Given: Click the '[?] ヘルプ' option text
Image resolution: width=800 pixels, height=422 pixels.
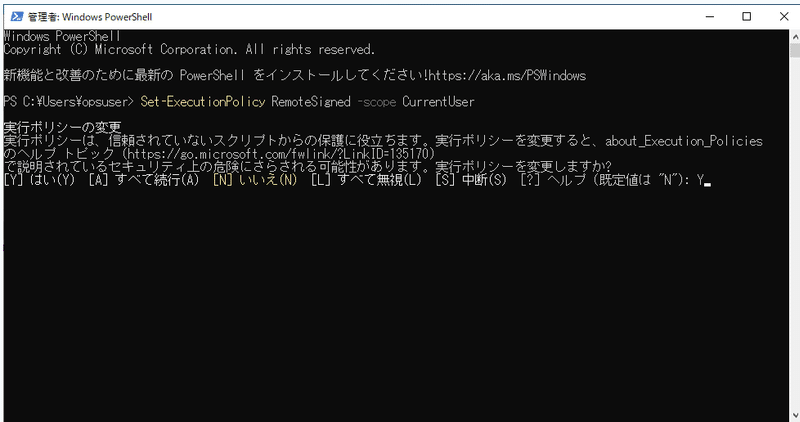Looking at the screenshot, I should tap(553, 180).
